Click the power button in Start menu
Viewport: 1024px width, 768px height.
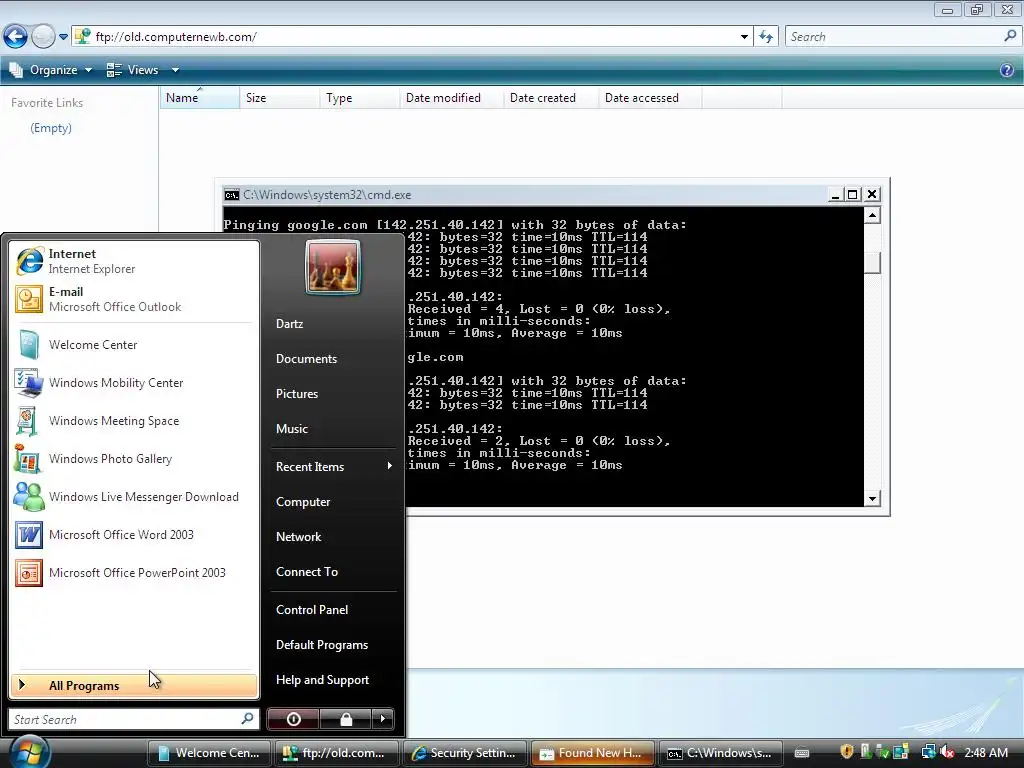(293, 719)
